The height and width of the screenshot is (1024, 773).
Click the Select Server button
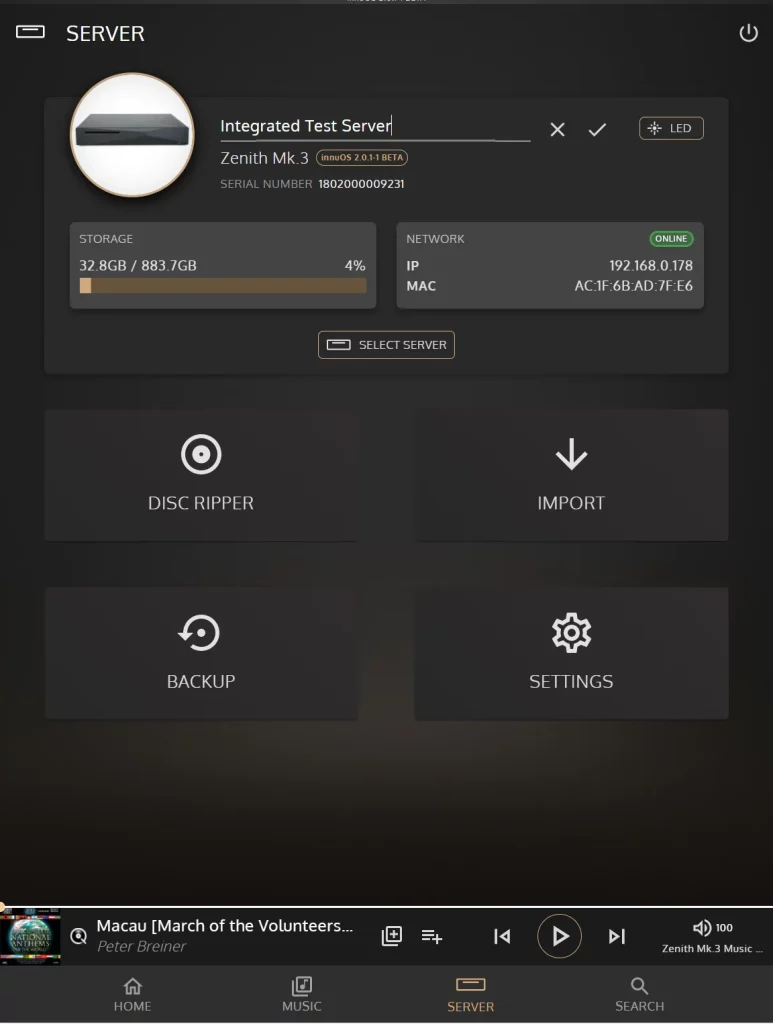[386, 345]
